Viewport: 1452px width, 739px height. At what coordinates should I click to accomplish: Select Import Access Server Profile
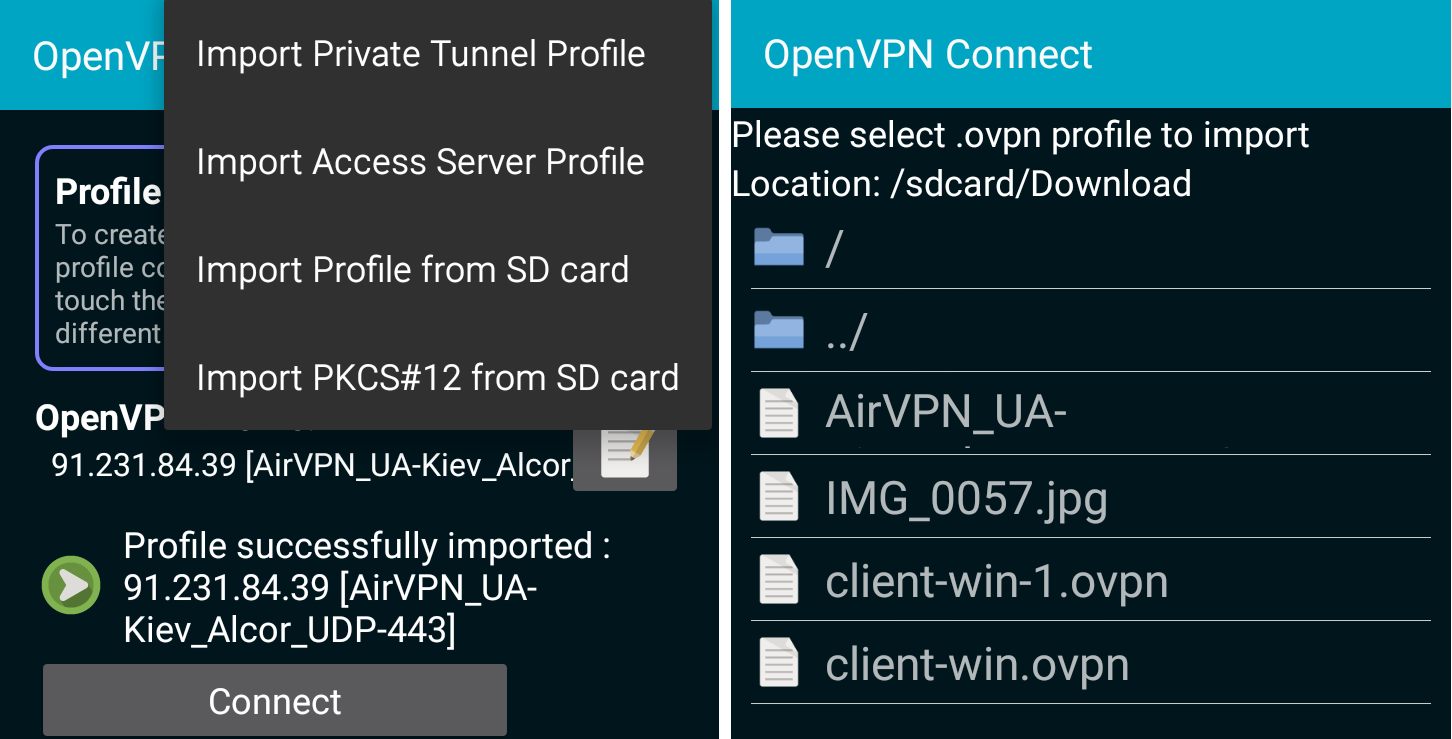420,162
